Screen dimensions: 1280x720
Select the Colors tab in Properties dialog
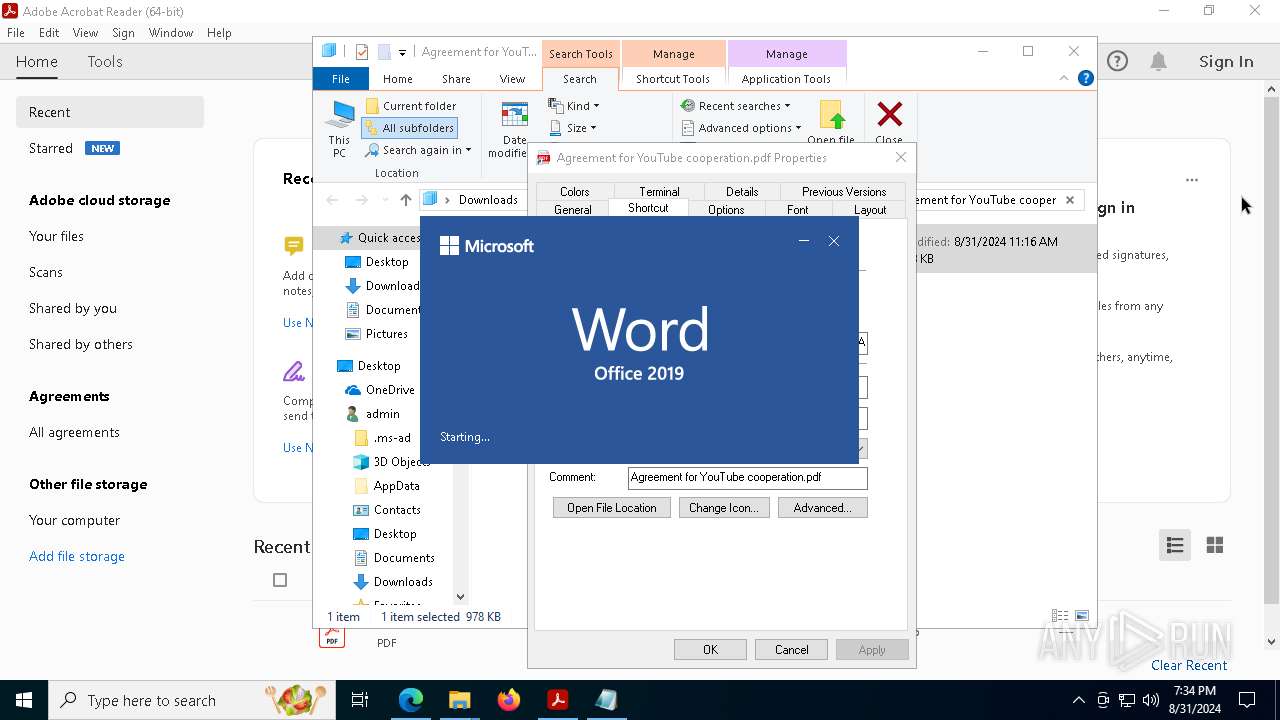[574, 192]
